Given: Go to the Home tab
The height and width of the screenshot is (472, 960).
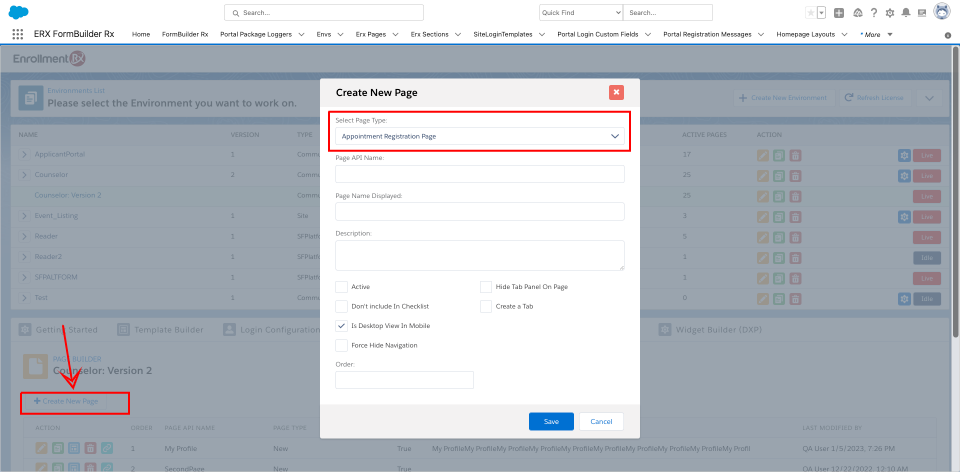Looking at the screenshot, I should click(x=141, y=34).
